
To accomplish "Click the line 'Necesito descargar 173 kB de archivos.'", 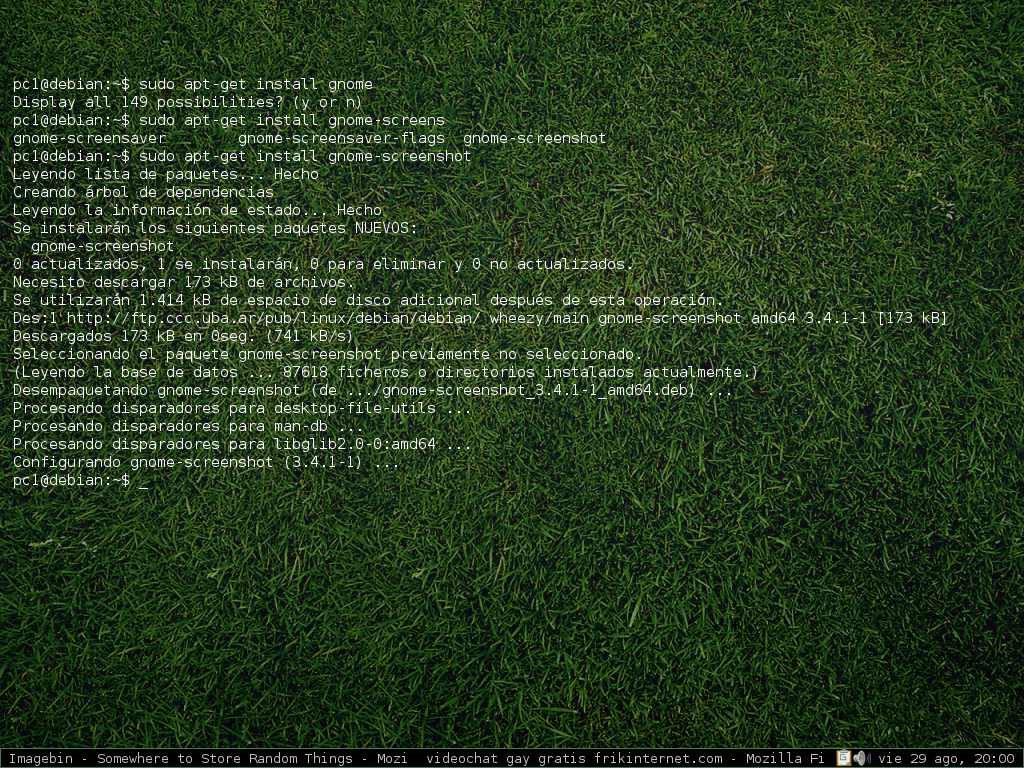I will (x=184, y=282).
